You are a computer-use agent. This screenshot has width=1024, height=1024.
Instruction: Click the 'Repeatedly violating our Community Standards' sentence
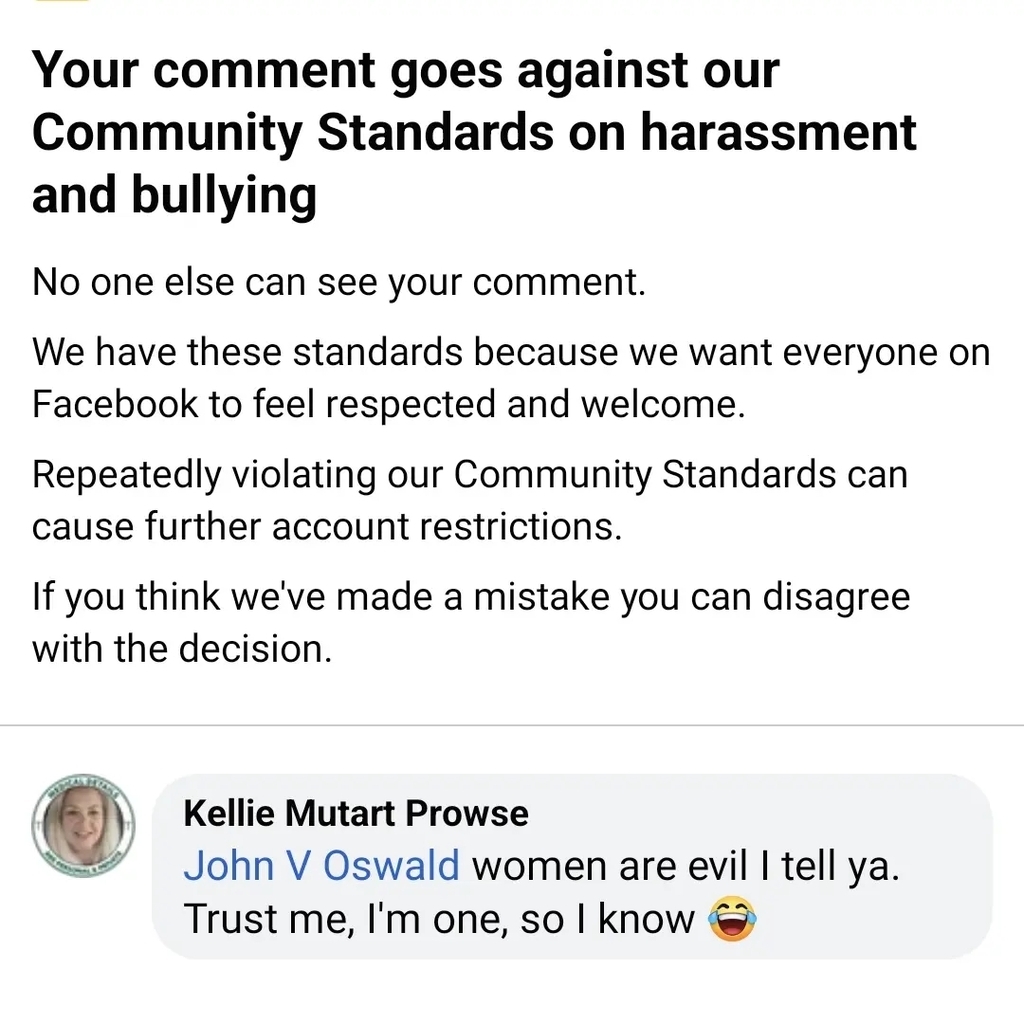pos(470,474)
